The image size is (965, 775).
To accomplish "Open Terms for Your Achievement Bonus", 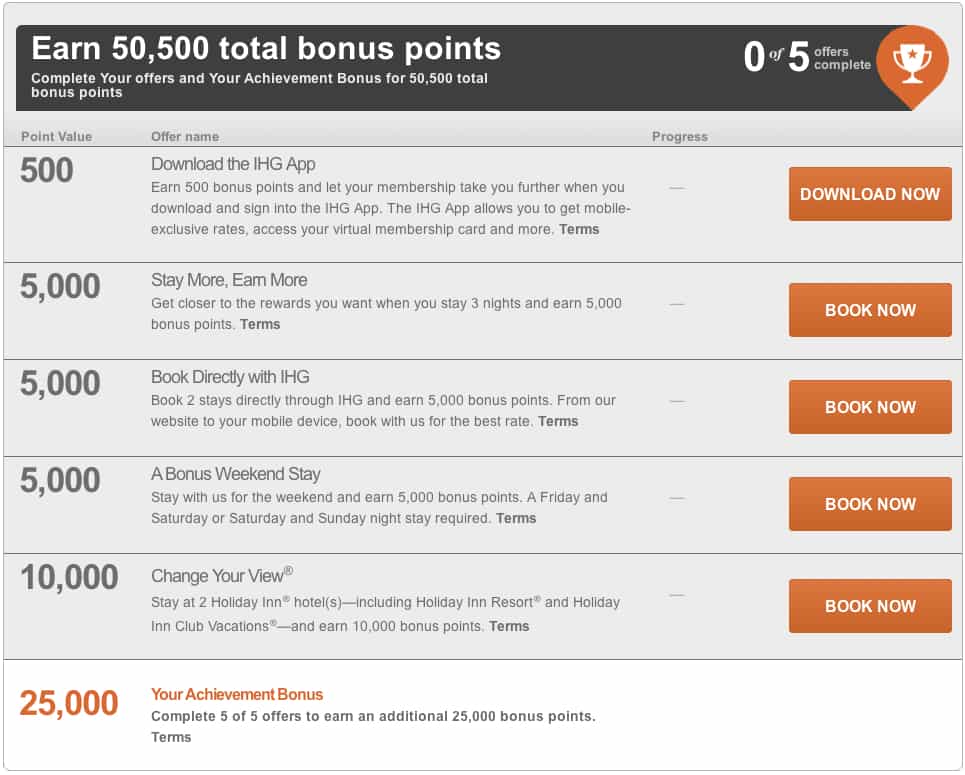I will [x=169, y=737].
